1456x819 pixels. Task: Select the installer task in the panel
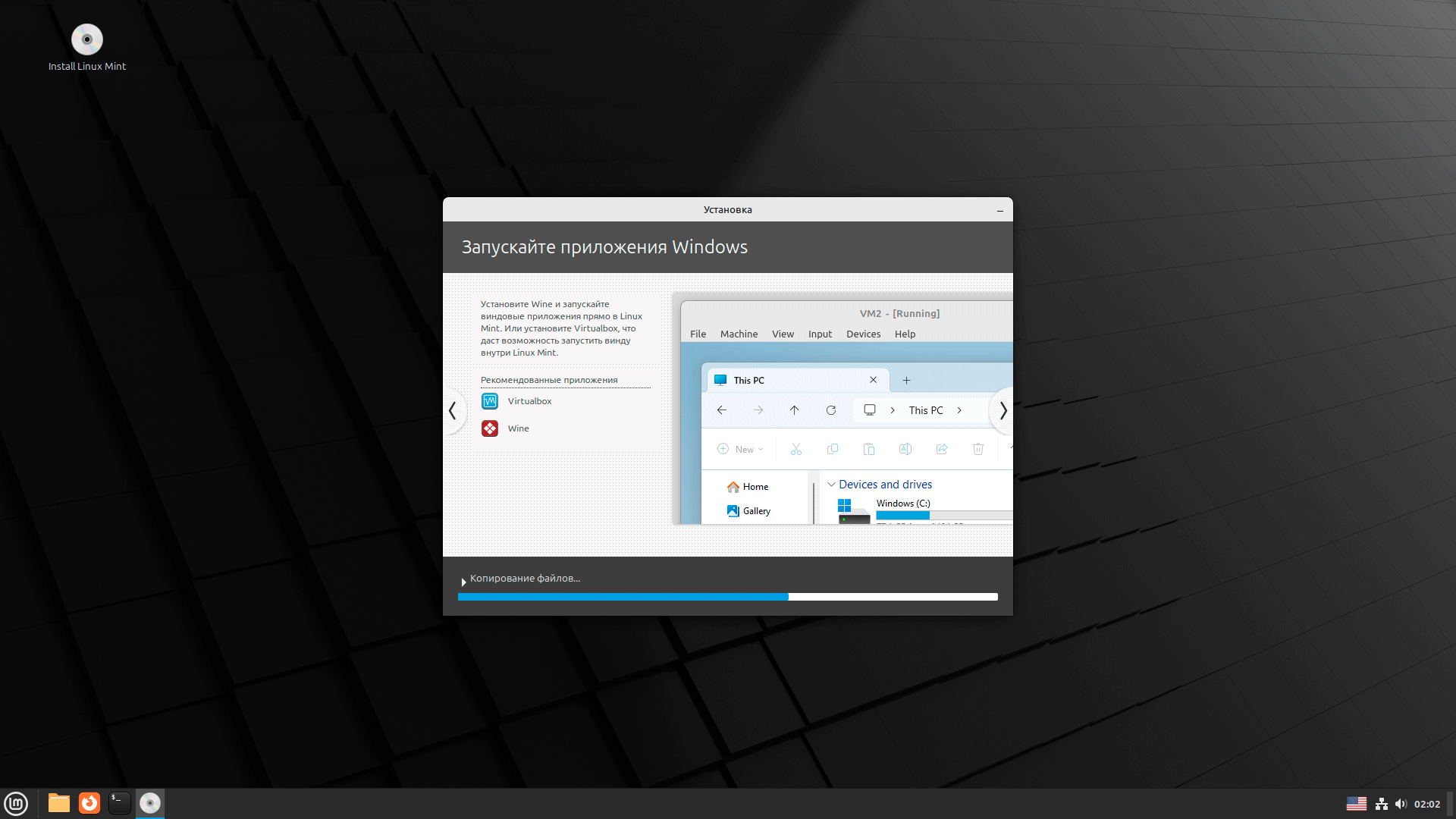[150, 803]
